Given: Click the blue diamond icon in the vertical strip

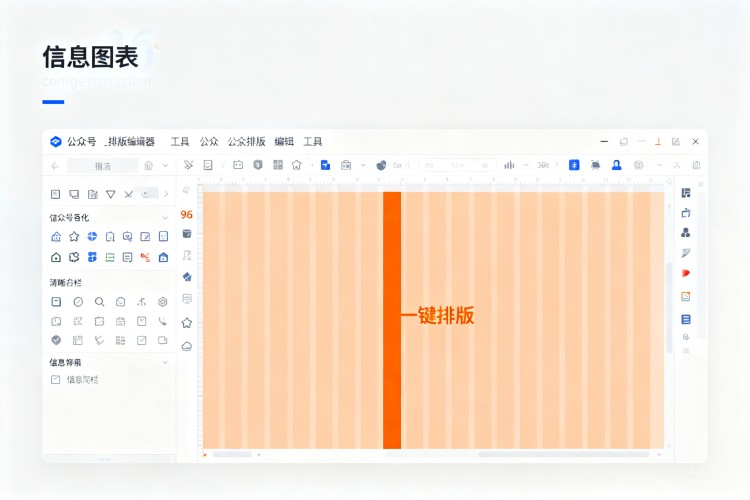Looking at the screenshot, I should coord(187,277).
